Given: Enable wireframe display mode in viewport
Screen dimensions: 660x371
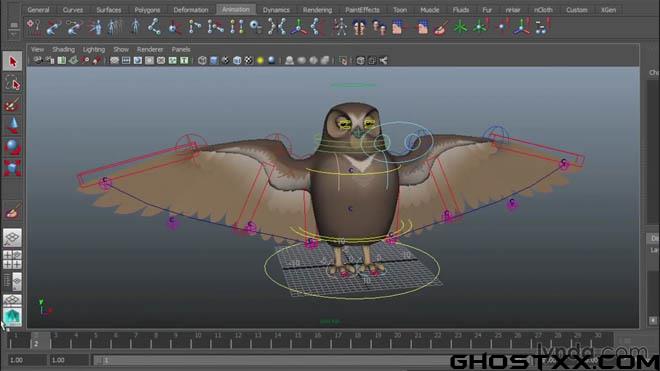Looking at the screenshot, I should point(202,61).
